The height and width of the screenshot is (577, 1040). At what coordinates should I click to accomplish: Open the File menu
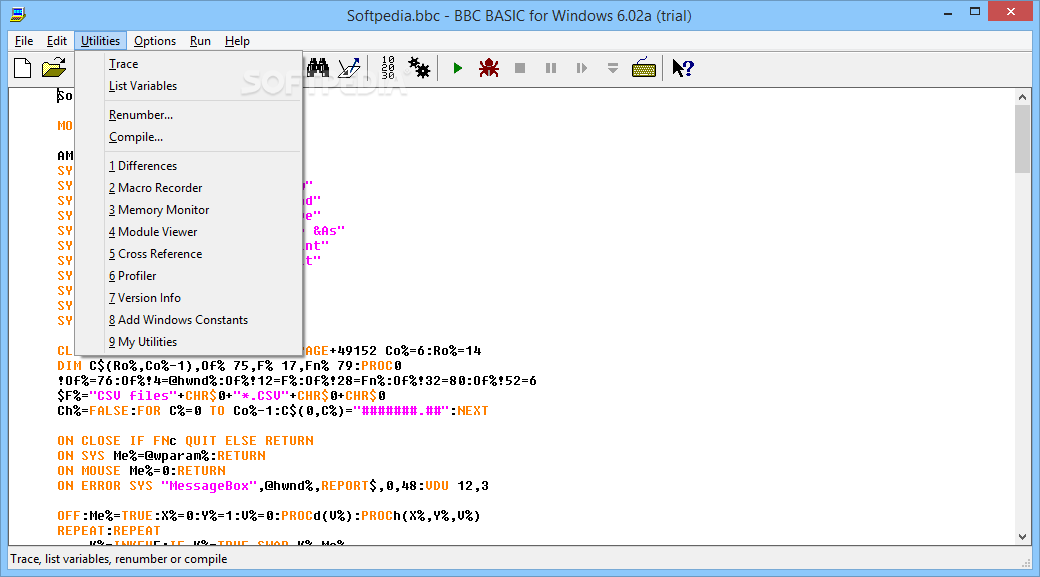tap(24, 41)
